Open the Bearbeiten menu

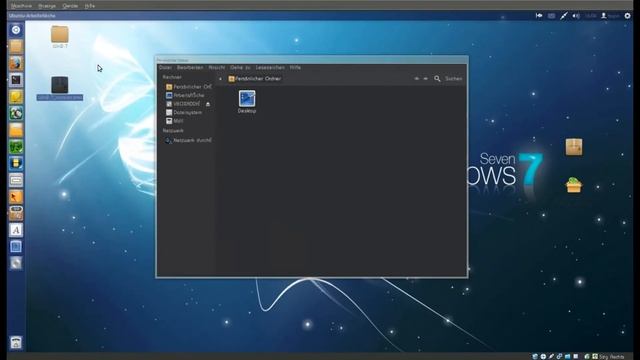190,67
